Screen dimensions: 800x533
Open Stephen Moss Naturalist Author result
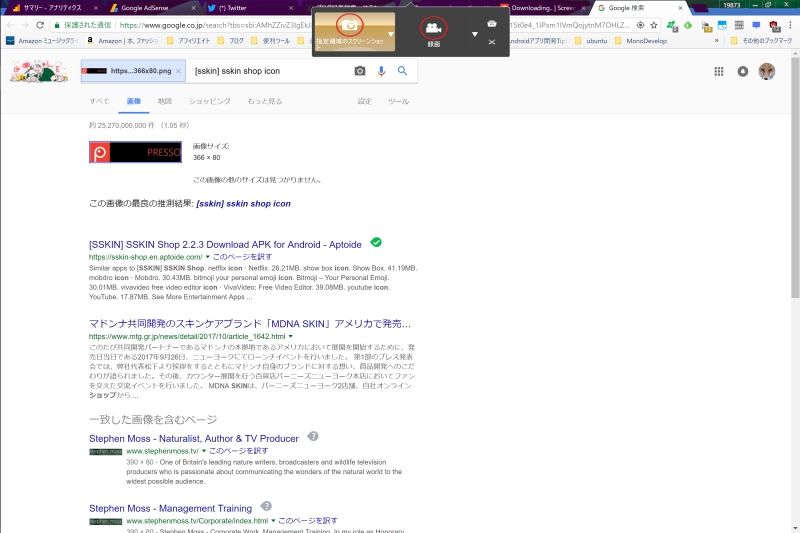(193, 439)
